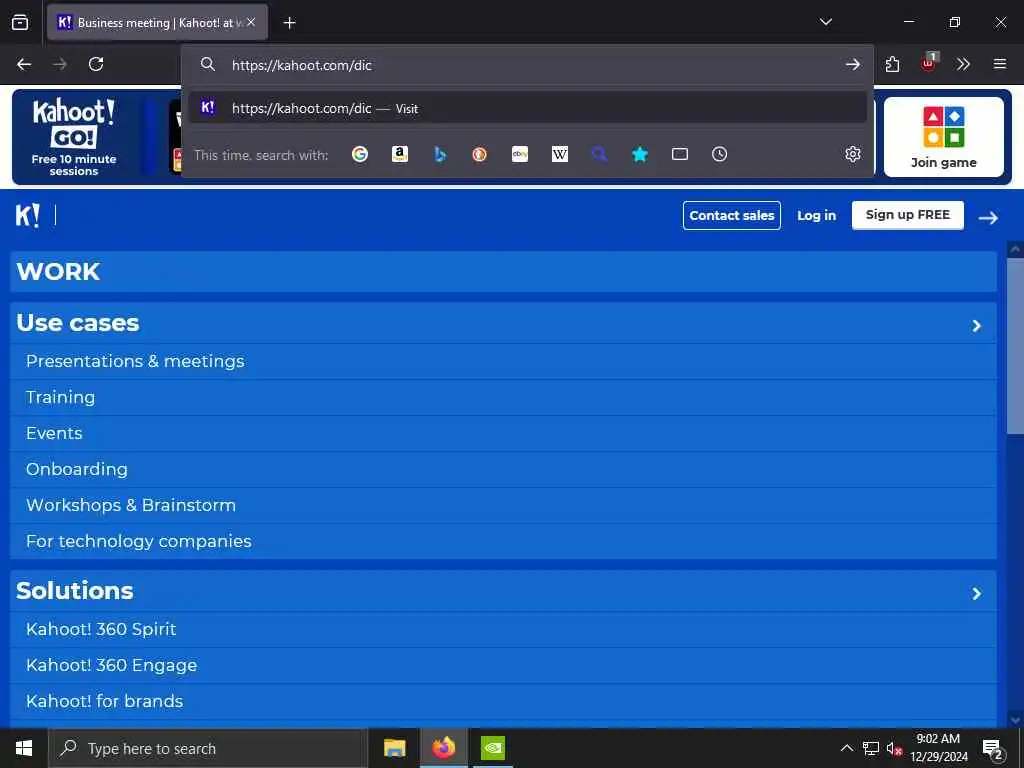Open File Explorer from taskbar

pyautogui.click(x=394, y=748)
